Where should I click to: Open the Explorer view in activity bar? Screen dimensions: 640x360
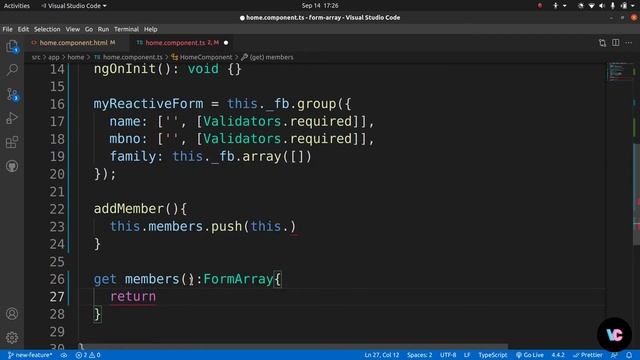tap(12, 47)
